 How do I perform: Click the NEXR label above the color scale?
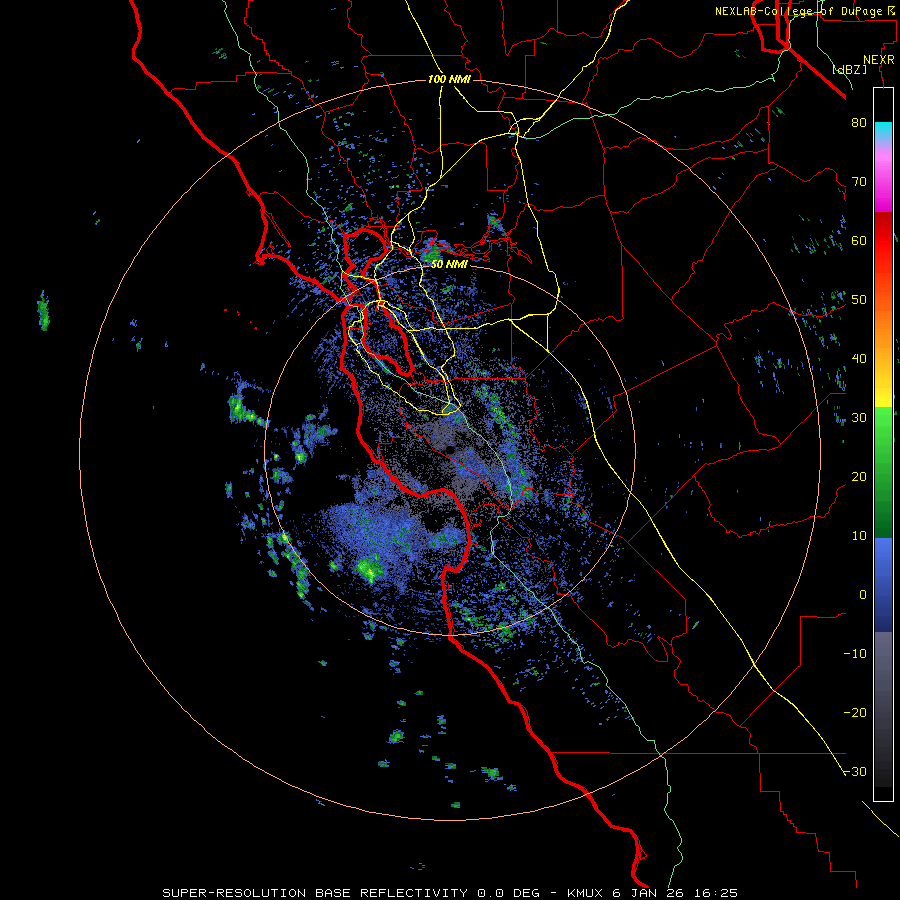(878, 60)
